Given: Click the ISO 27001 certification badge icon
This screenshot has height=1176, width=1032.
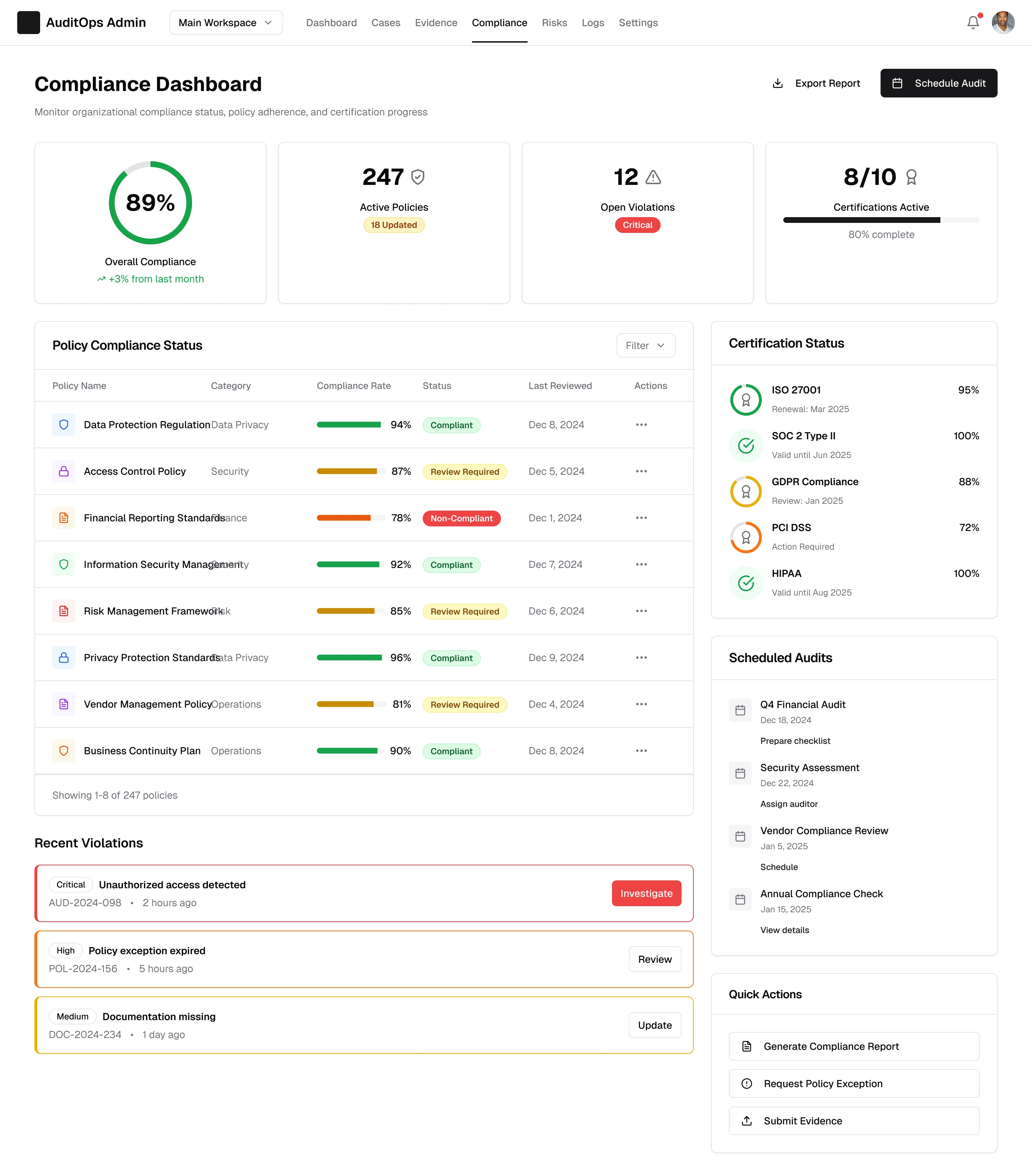Looking at the screenshot, I should (746, 399).
